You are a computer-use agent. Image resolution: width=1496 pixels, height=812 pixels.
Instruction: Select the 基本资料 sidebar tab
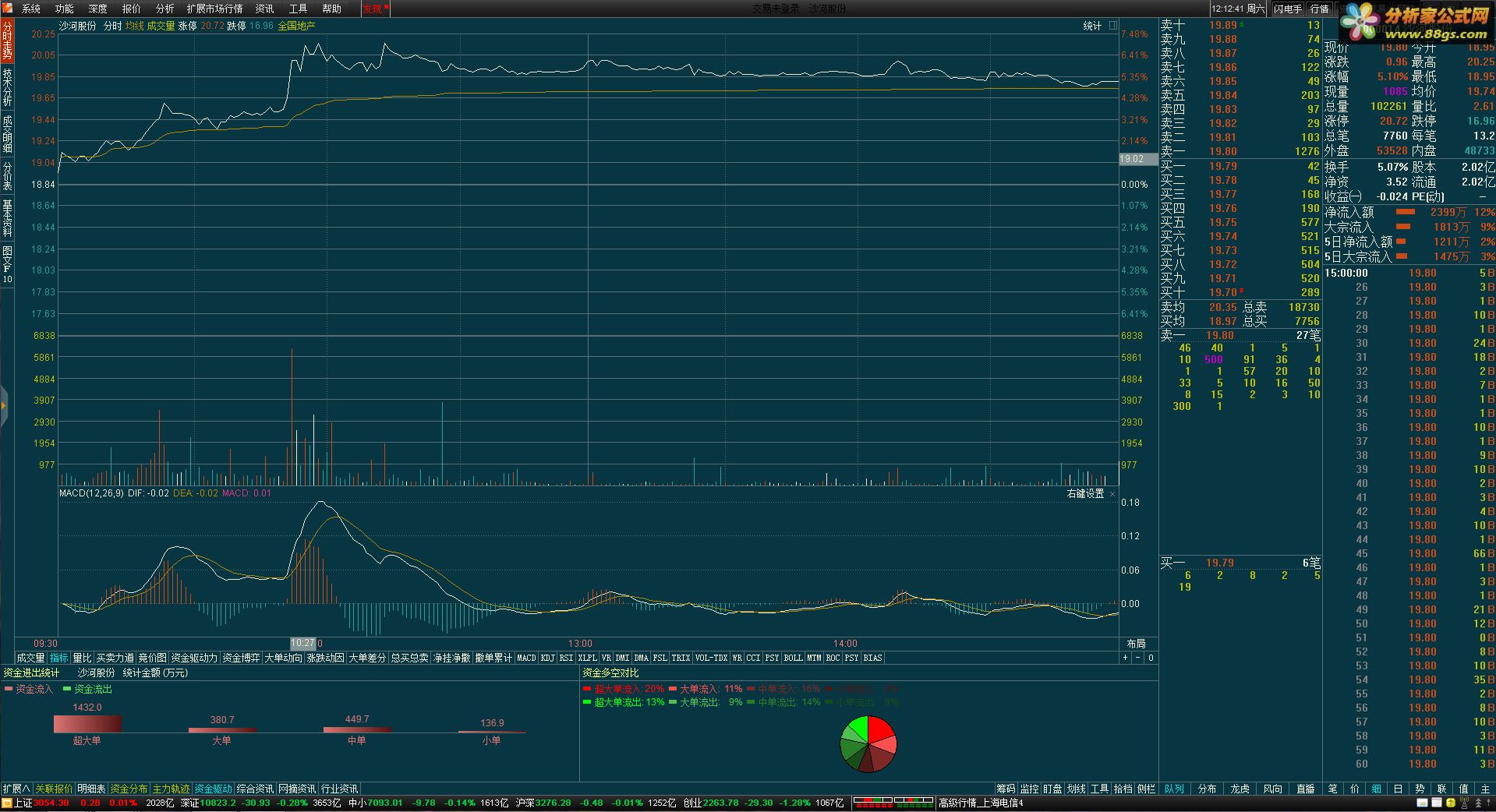[x=7, y=217]
